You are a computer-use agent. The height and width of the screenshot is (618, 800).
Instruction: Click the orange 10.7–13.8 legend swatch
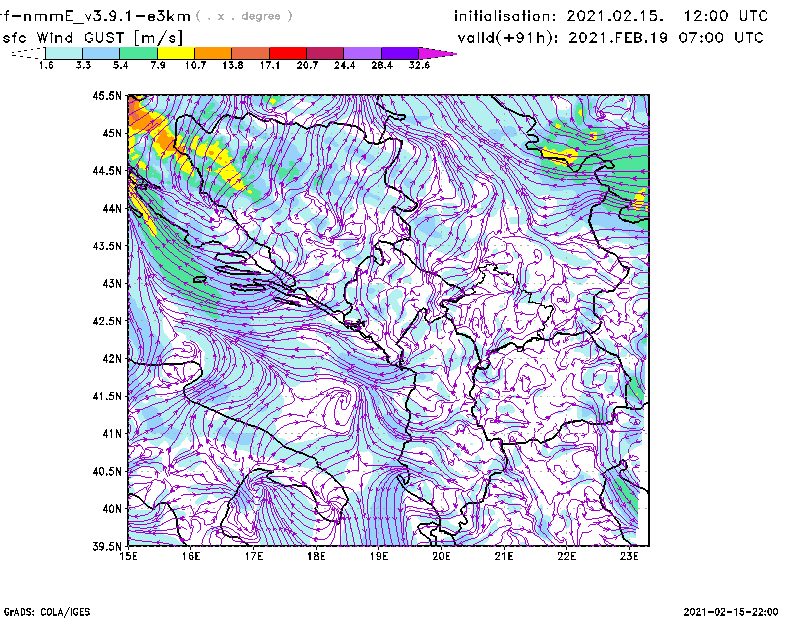pyautogui.click(x=213, y=53)
